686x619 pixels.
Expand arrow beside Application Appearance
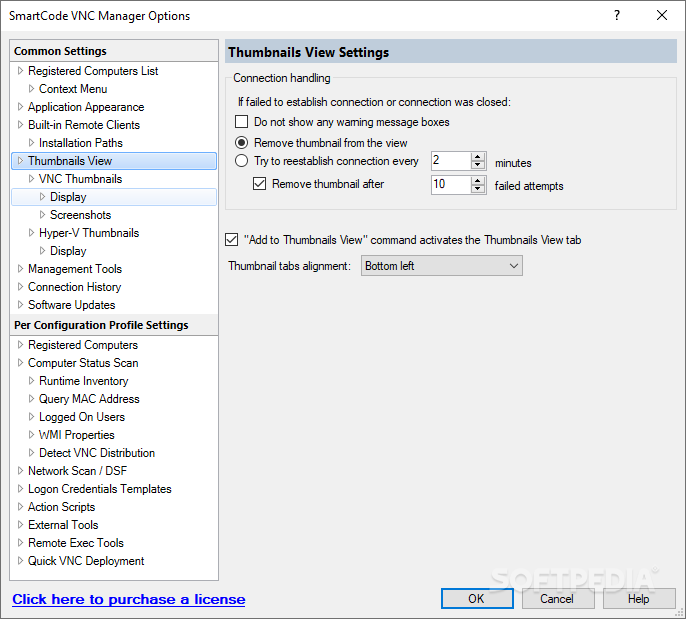tap(20, 106)
